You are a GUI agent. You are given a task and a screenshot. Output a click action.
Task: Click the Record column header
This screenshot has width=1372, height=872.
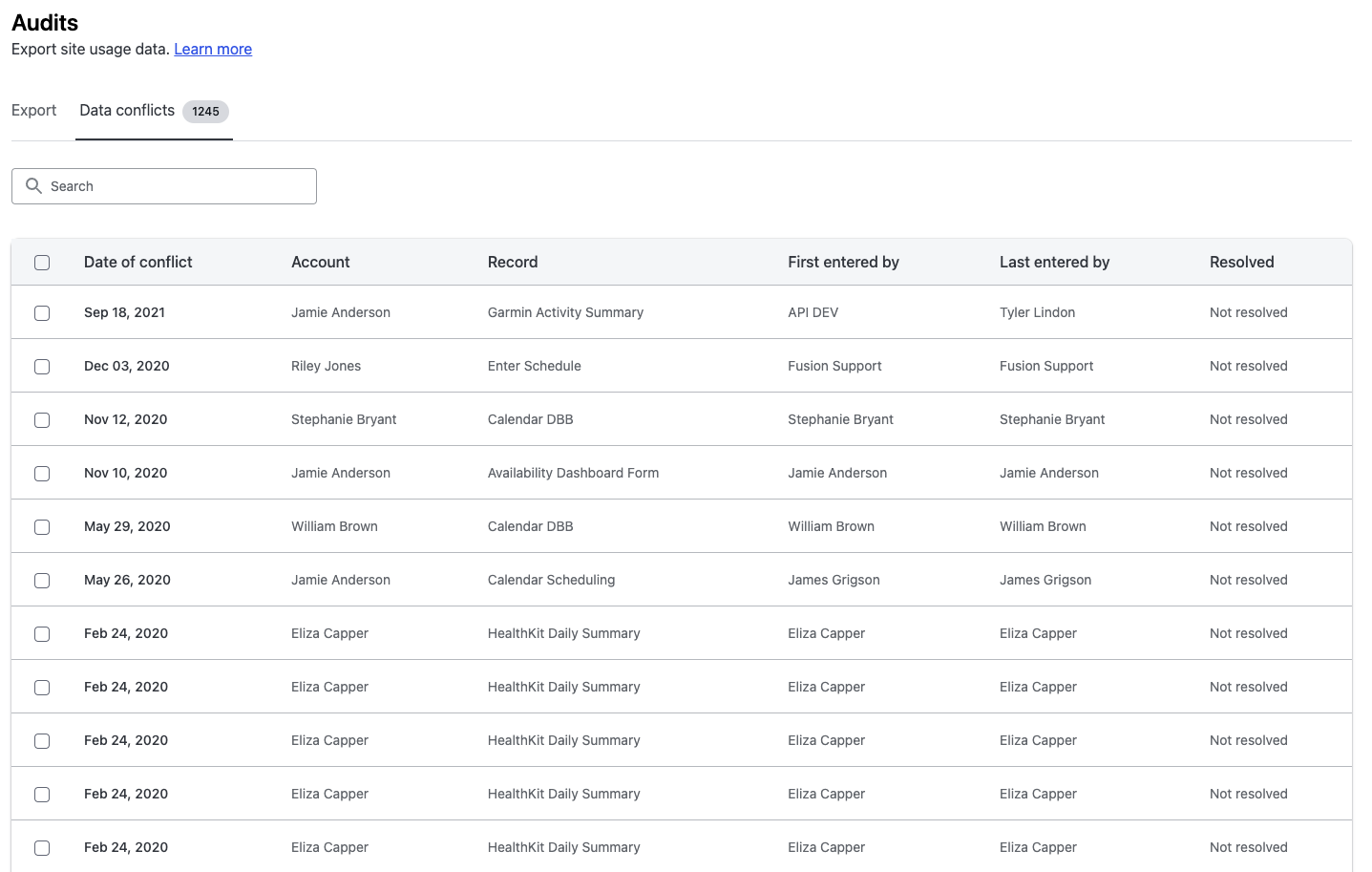point(512,261)
